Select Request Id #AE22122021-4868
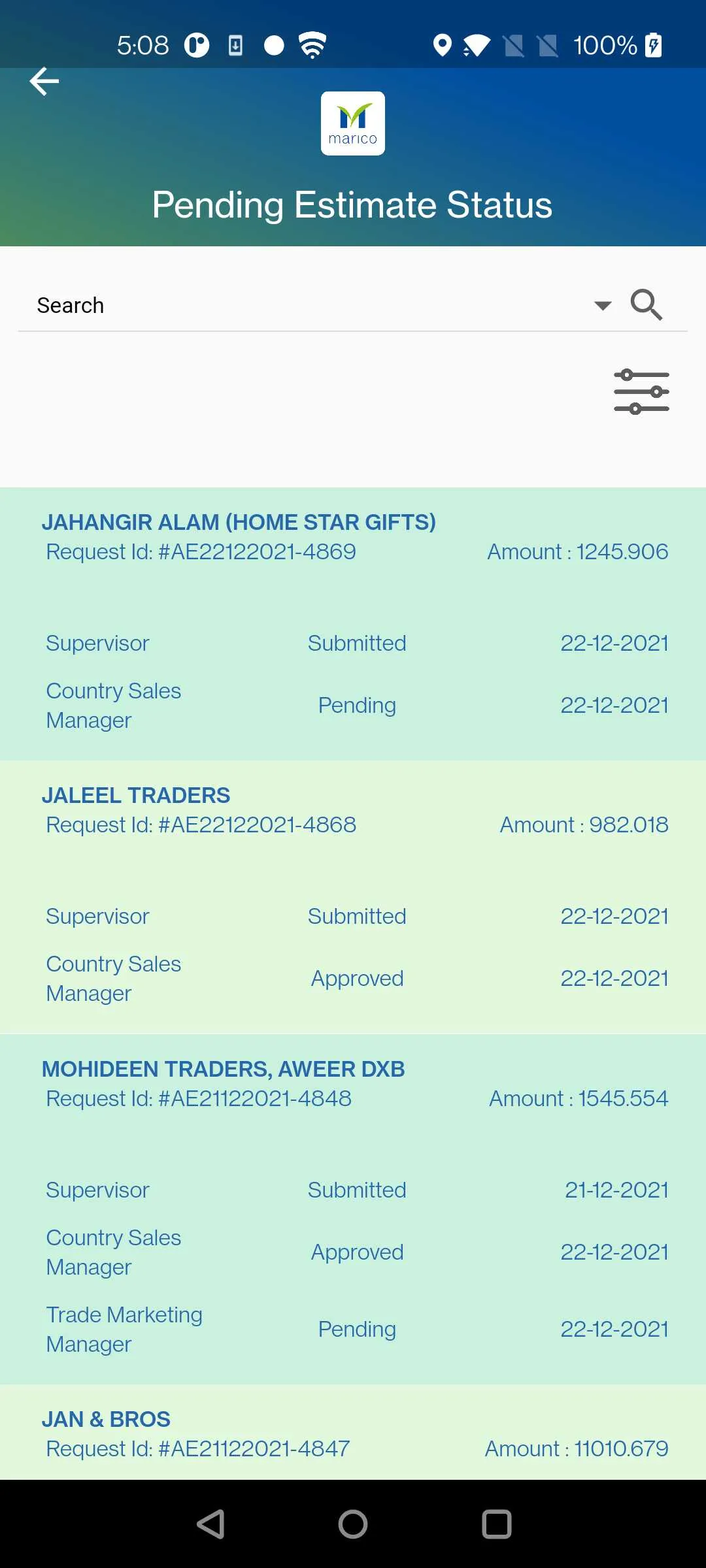The height and width of the screenshot is (1568, 706). 201,825
